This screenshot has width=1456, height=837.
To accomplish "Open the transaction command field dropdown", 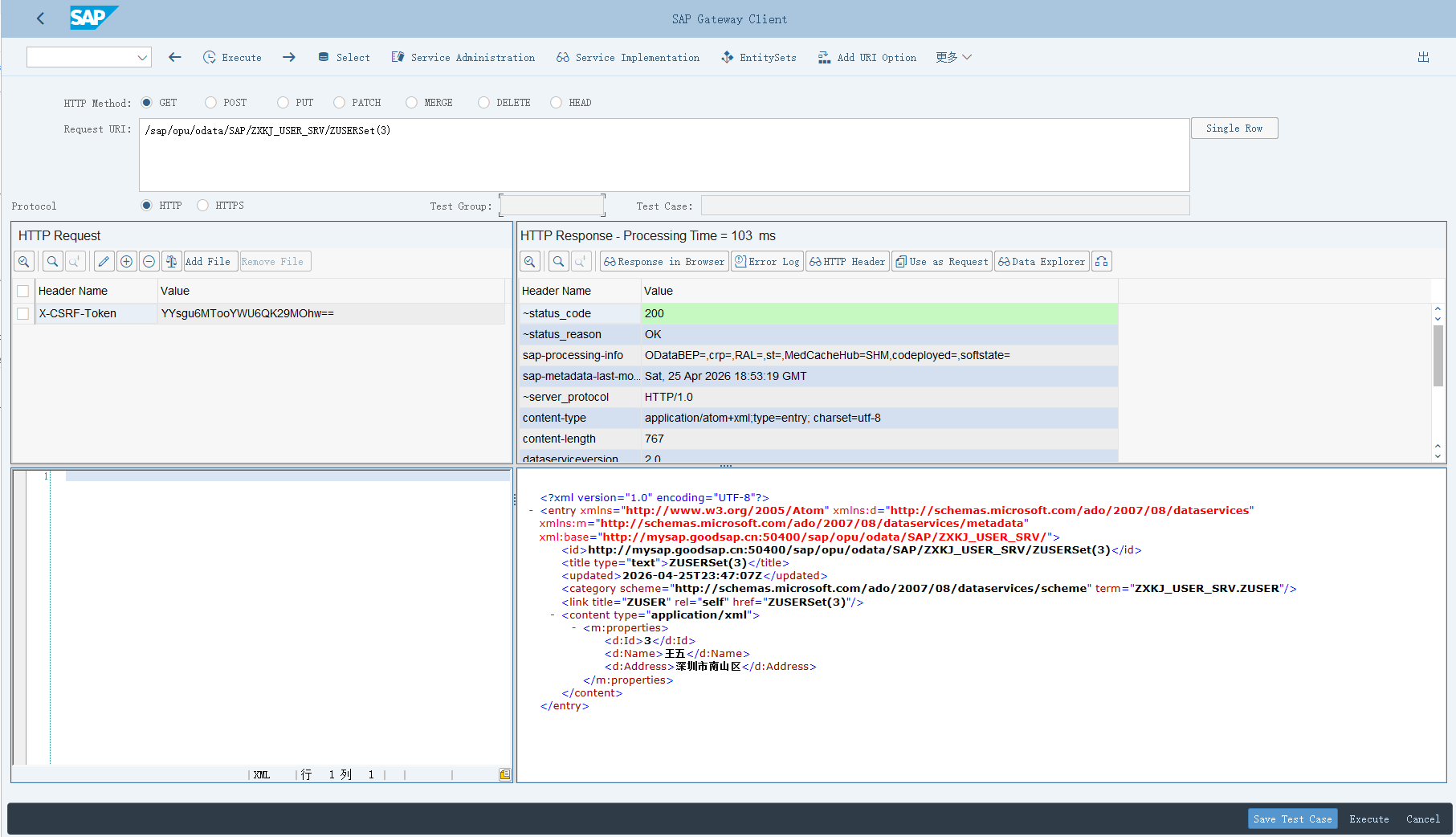I will pyautogui.click(x=142, y=57).
